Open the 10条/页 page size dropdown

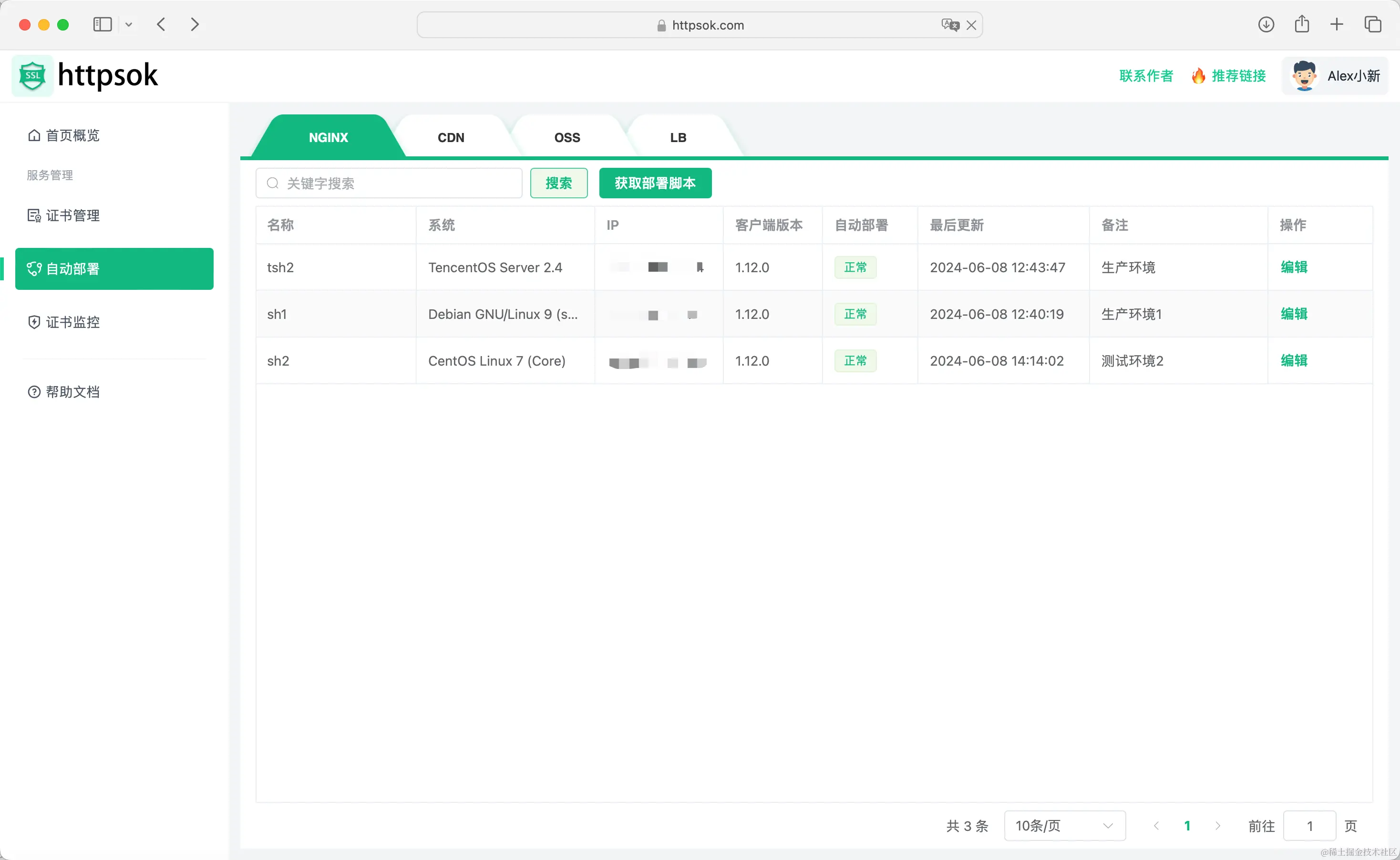pos(1064,825)
